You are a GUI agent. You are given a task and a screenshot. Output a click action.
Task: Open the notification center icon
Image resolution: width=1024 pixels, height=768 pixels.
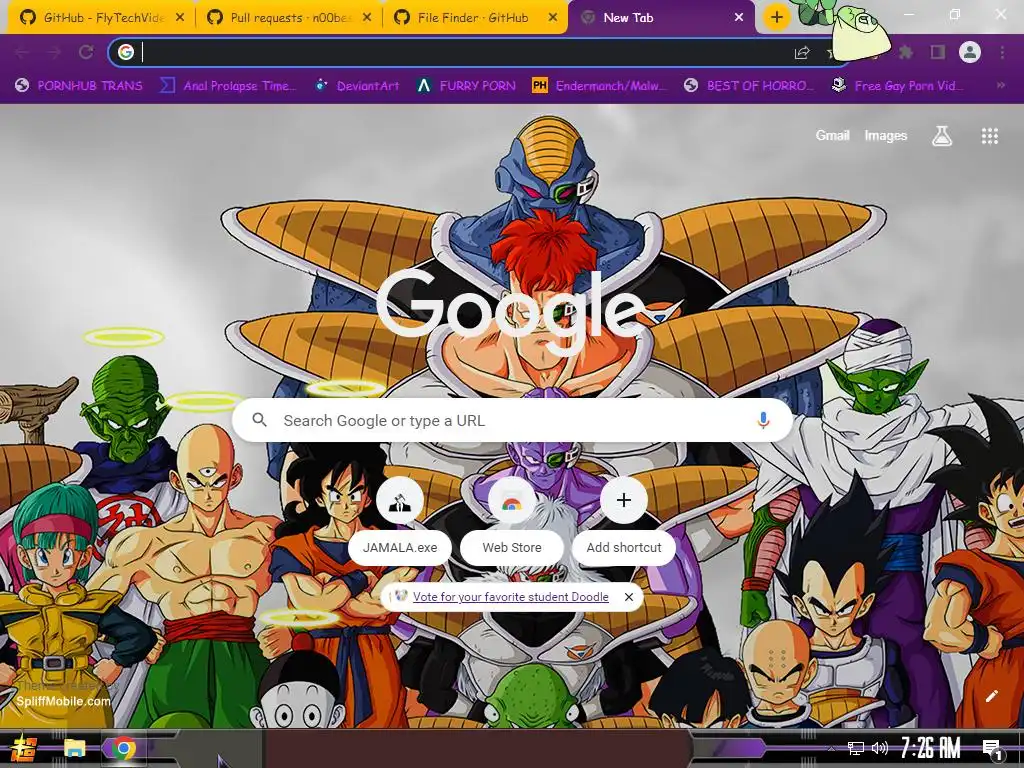click(x=992, y=749)
